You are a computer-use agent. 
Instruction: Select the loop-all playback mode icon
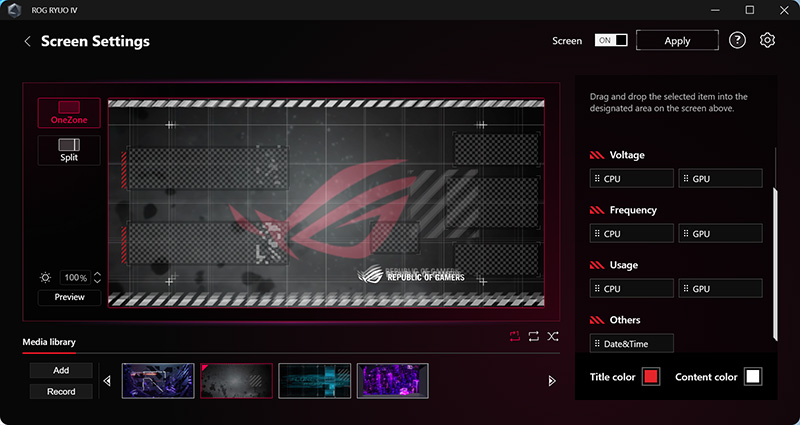534,336
